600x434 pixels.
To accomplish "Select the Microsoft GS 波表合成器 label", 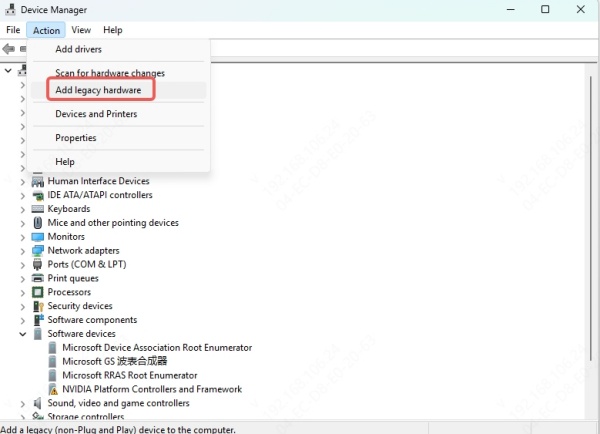I will [115, 361].
